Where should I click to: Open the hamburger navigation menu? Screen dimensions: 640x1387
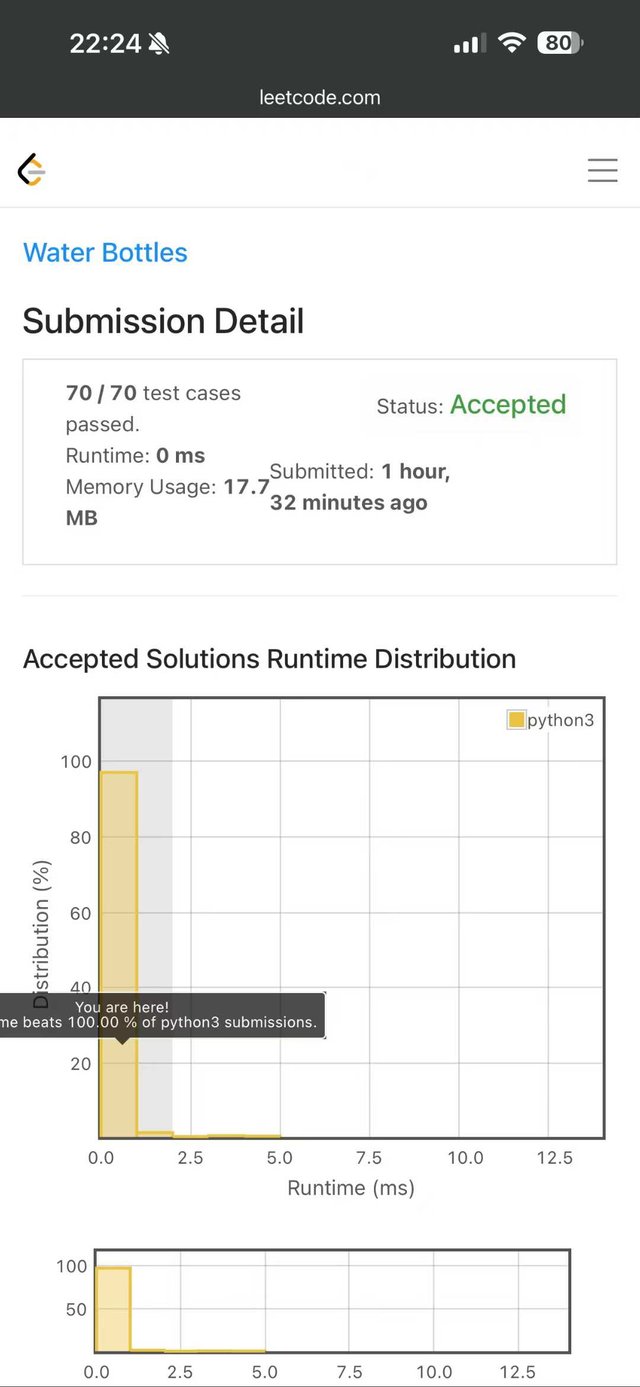[602, 170]
